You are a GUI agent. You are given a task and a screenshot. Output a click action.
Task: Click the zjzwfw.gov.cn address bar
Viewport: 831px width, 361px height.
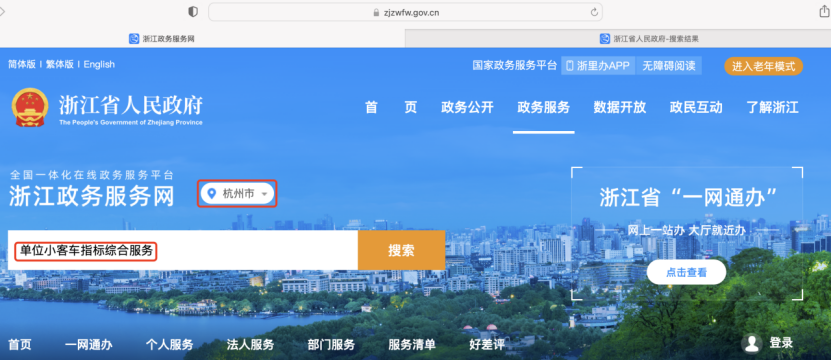point(405,12)
